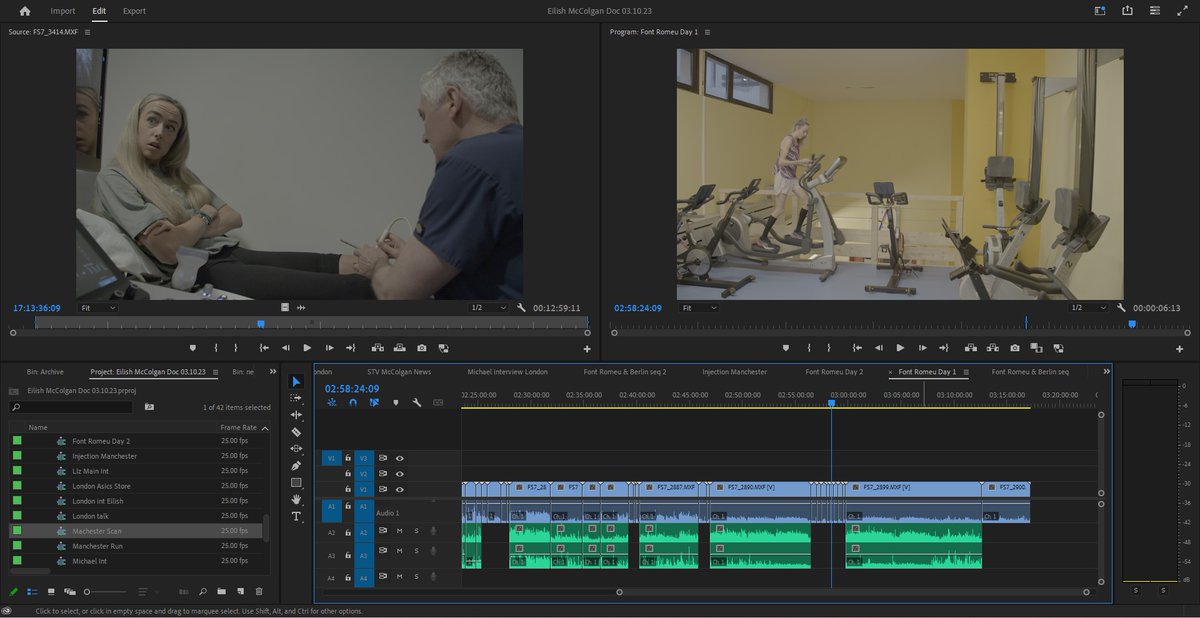The height and width of the screenshot is (618, 1200).
Task: Switch to Import workspace tab
Action: (63, 11)
